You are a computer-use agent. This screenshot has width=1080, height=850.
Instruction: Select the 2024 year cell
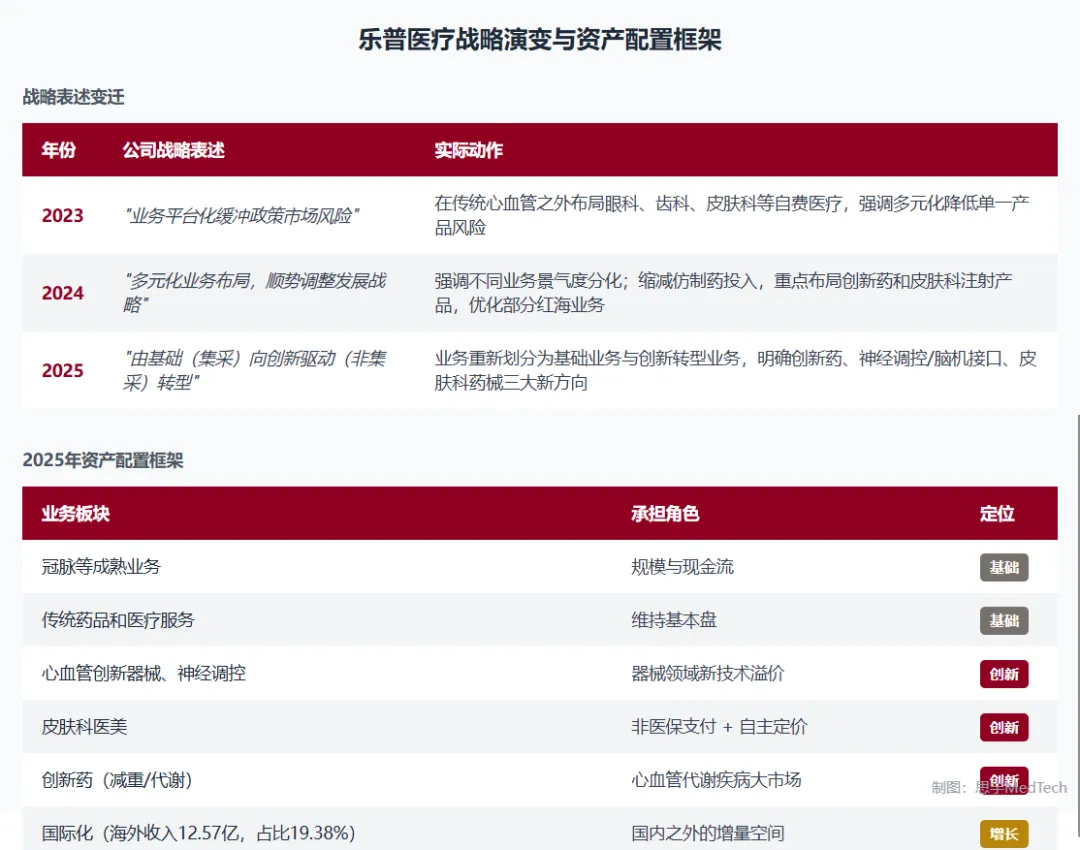coord(63,293)
